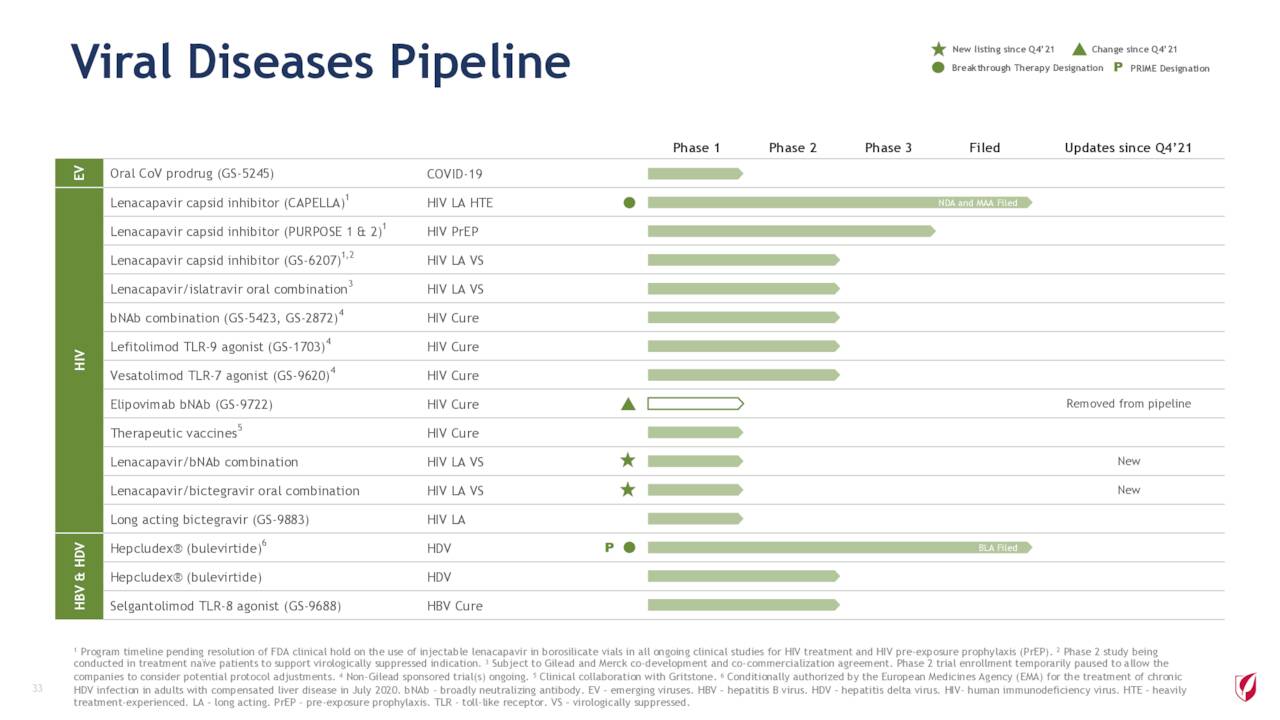Screen dimensions: 1280x720
Task: Click the PURPOSE 1 & 2 progress bar
Action: (x=792, y=231)
